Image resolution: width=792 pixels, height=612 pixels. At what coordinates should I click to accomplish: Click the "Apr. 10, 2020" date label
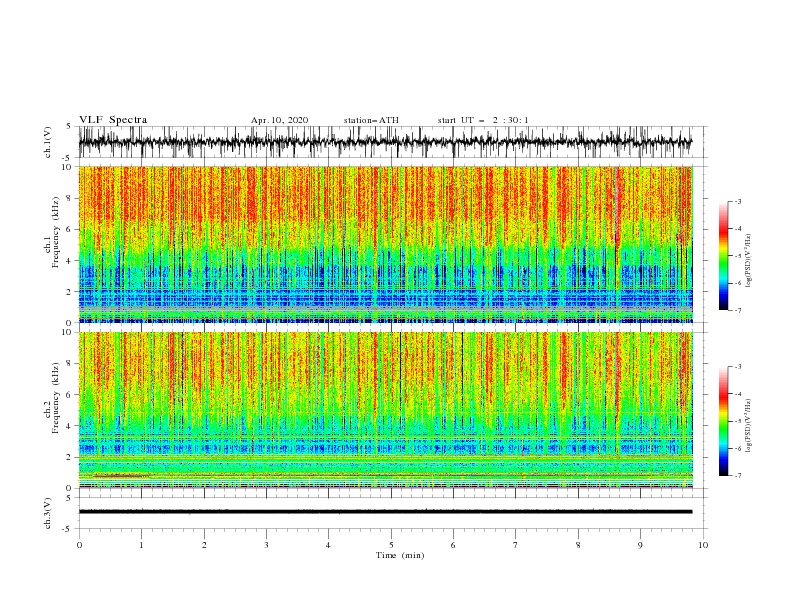[x=279, y=120]
